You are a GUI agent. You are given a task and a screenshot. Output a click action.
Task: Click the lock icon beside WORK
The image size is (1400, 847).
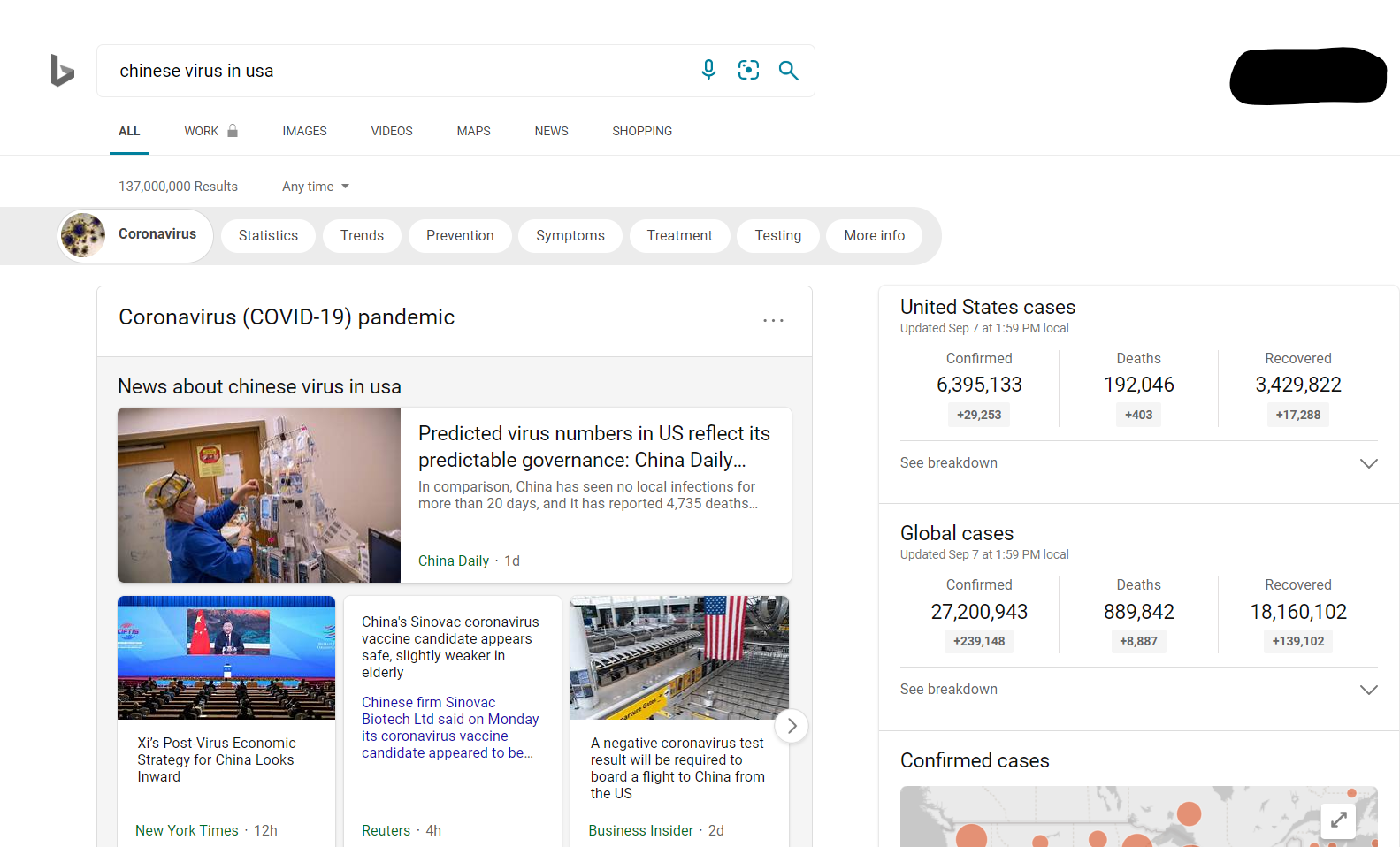pyautogui.click(x=233, y=131)
